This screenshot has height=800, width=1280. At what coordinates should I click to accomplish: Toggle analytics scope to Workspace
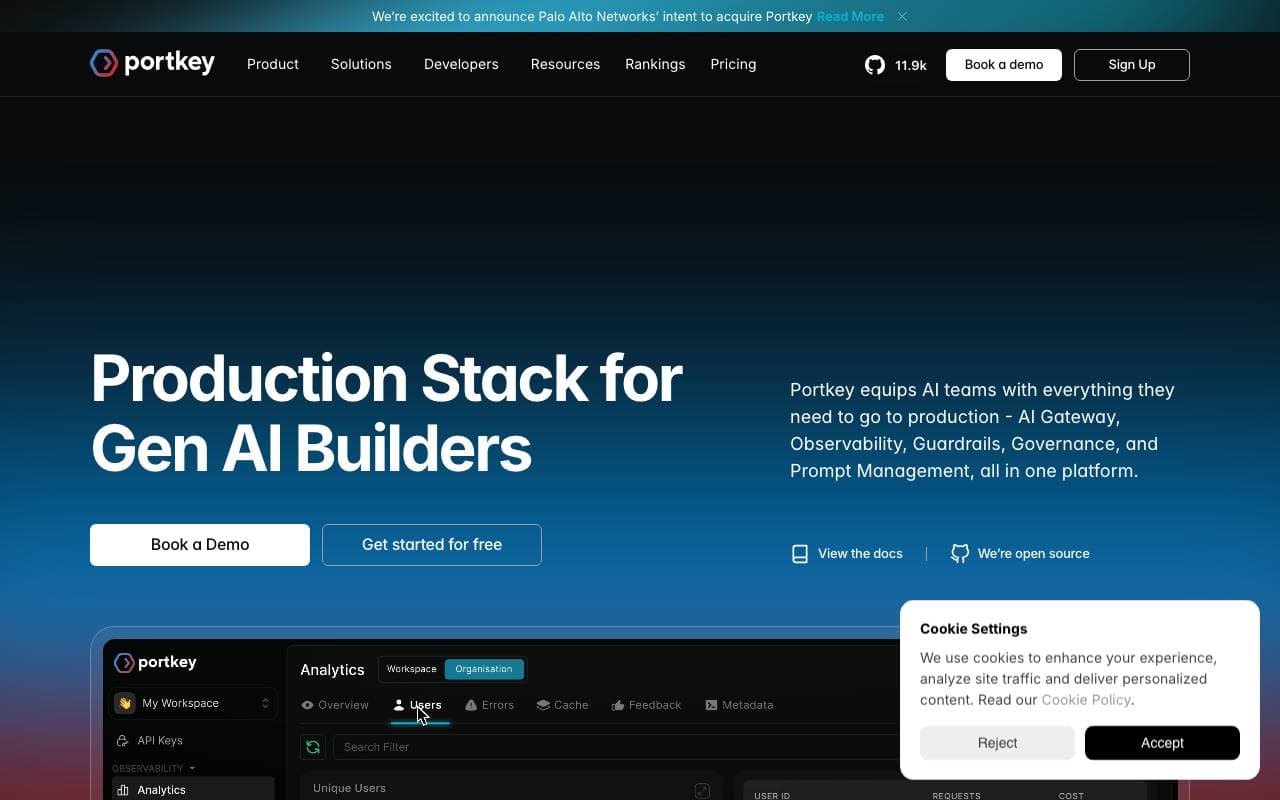[412, 669]
